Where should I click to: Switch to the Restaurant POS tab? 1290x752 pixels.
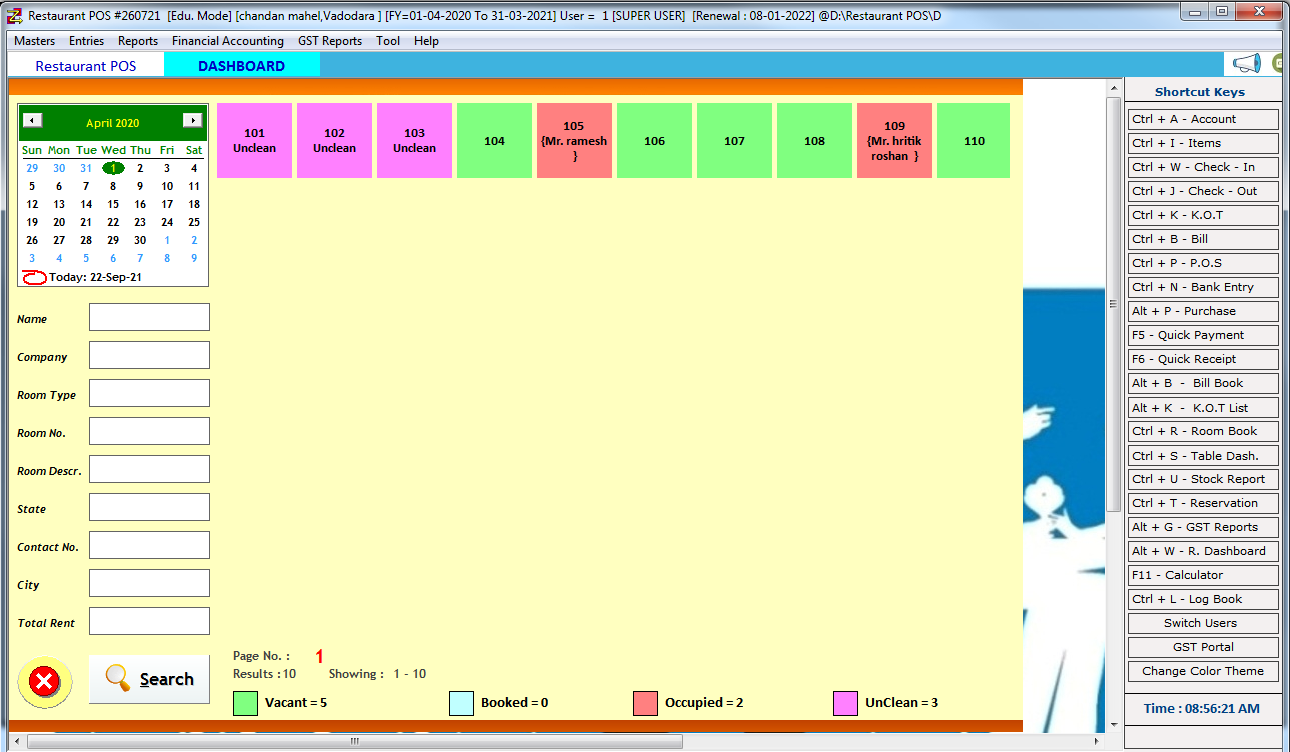(x=86, y=65)
